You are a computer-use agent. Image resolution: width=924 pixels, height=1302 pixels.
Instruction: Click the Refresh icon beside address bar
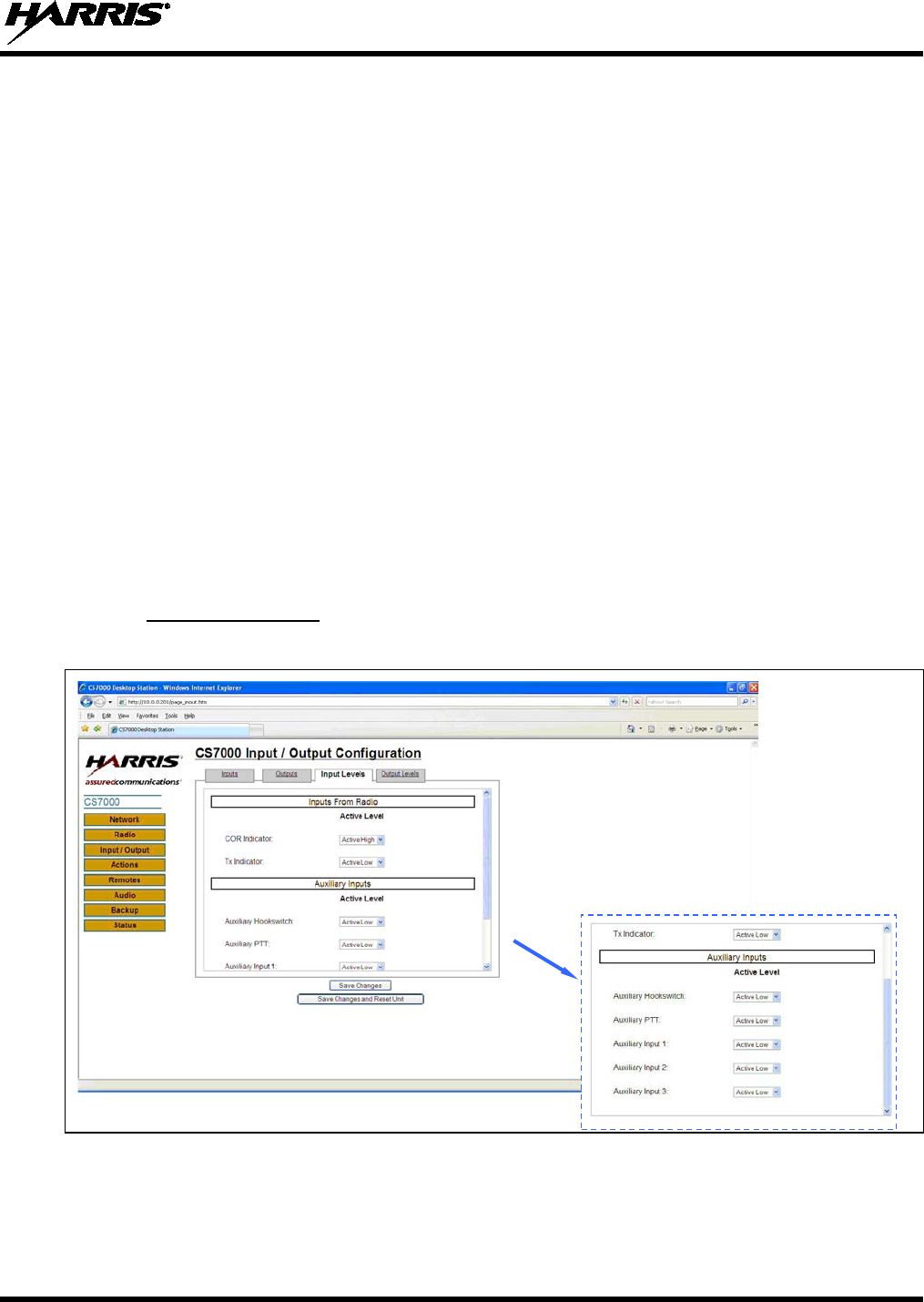click(x=625, y=702)
